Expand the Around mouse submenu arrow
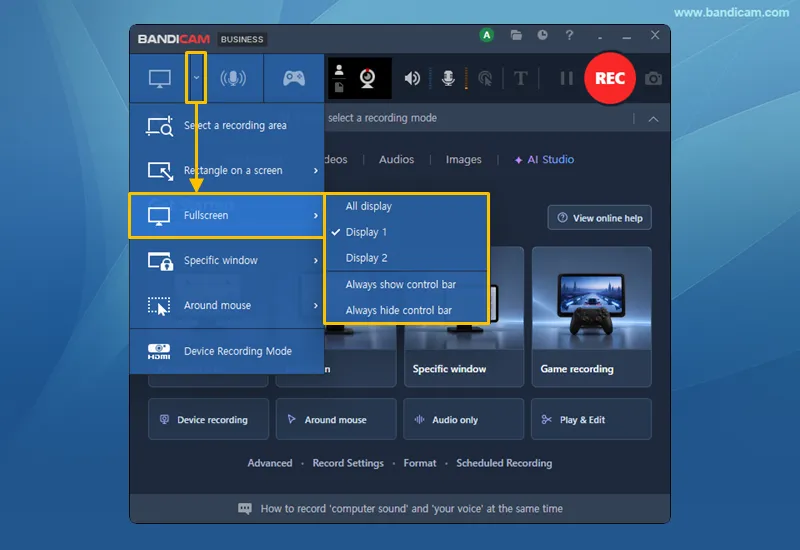The image size is (800, 550). (x=316, y=305)
